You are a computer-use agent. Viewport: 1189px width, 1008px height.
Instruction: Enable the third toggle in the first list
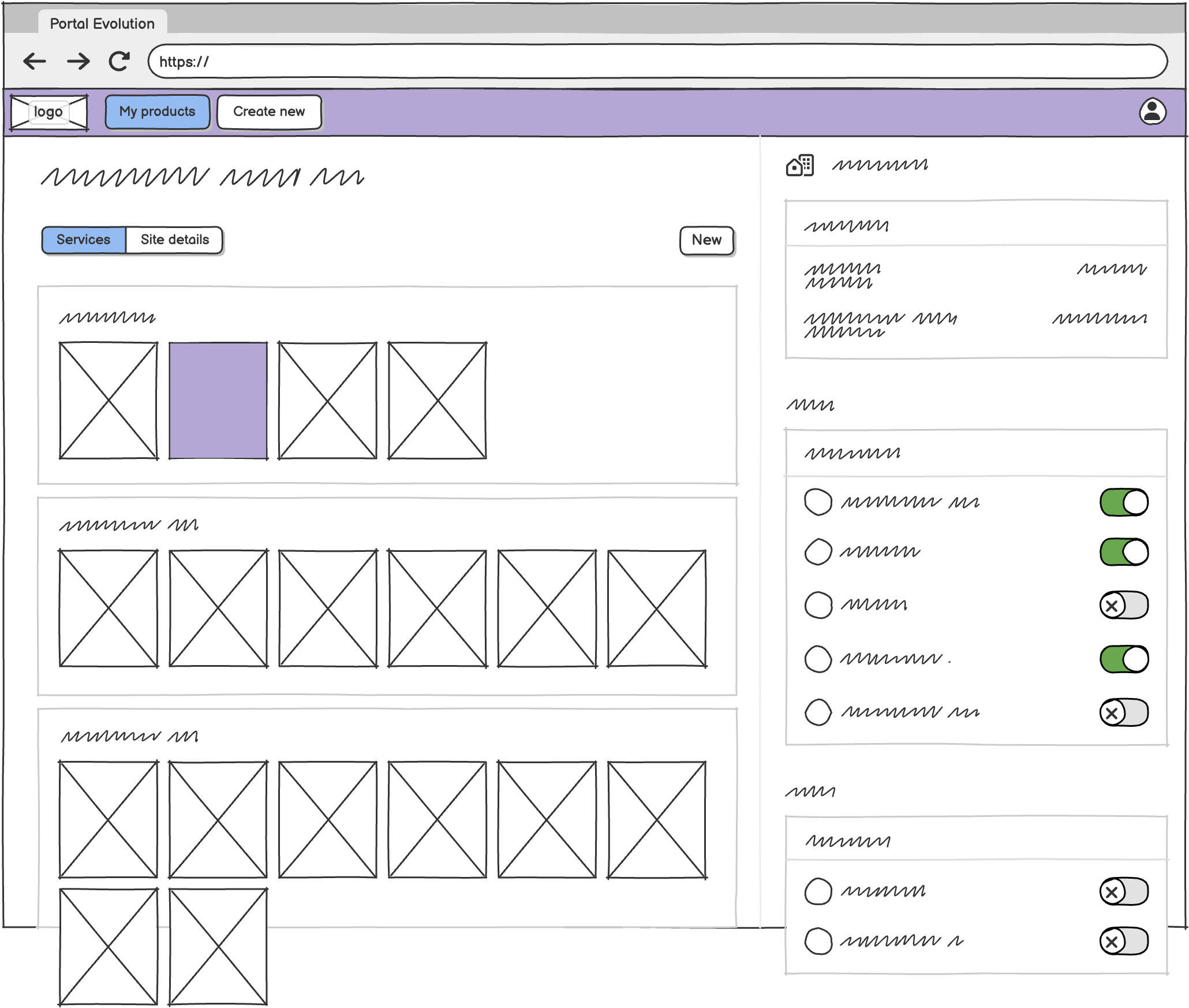coord(1123,605)
